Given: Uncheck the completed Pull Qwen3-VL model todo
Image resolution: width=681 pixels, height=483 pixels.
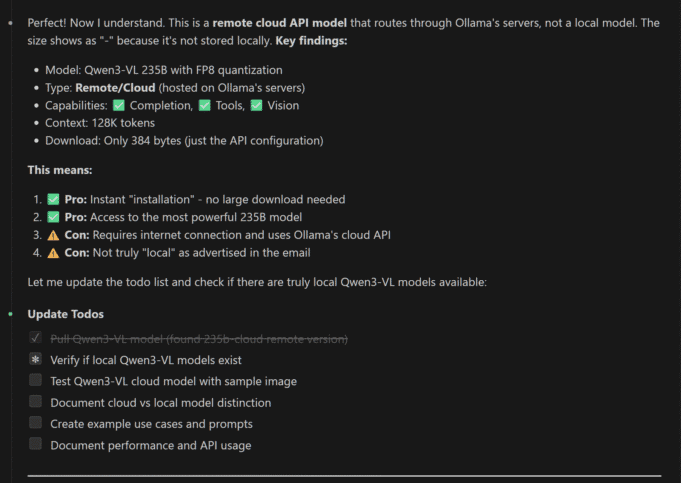Looking at the screenshot, I should [x=36, y=339].
